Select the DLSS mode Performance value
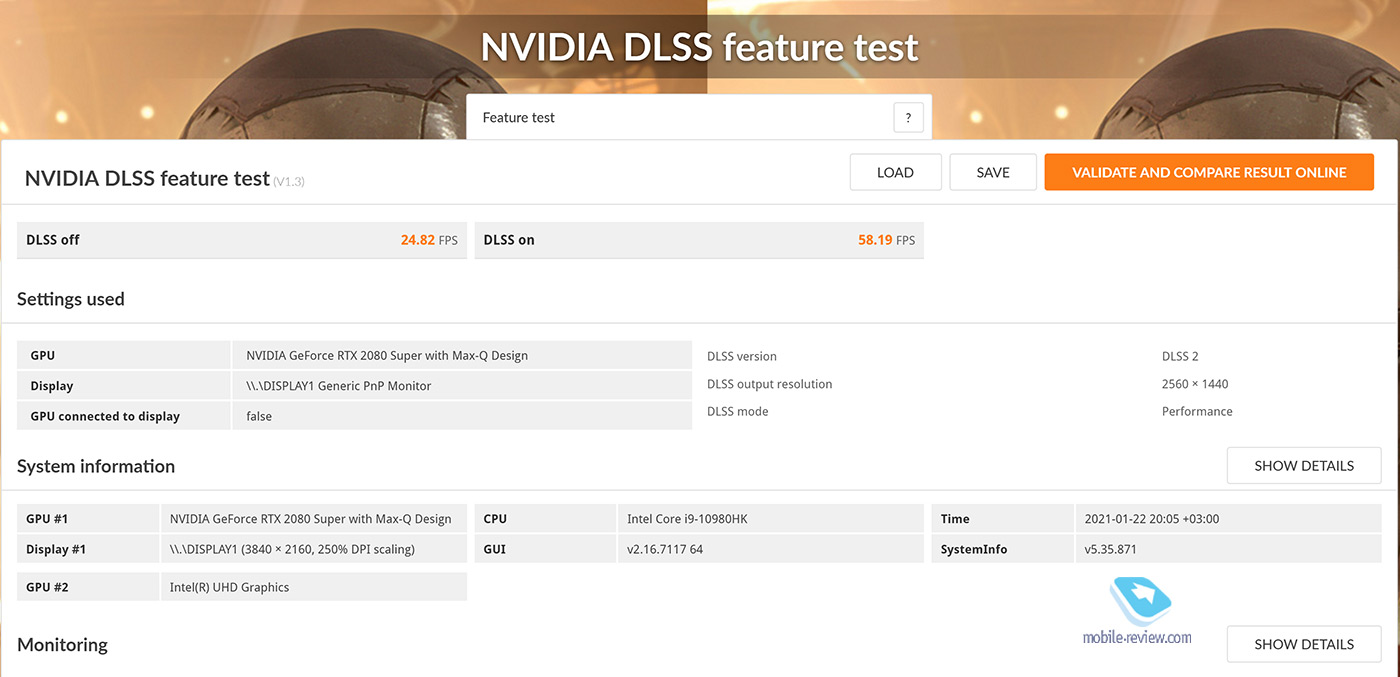The width and height of the screenshot is (1400, 677). pyautogui.click(x=1196, y=412)
